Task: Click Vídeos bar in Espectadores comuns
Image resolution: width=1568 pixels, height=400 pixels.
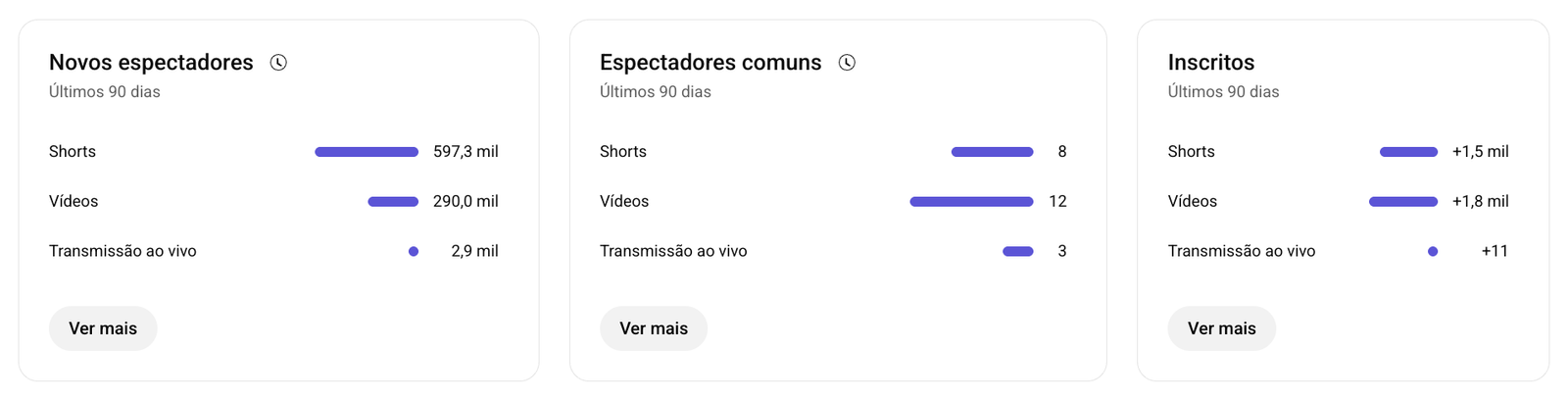Action: pos(971,202)
